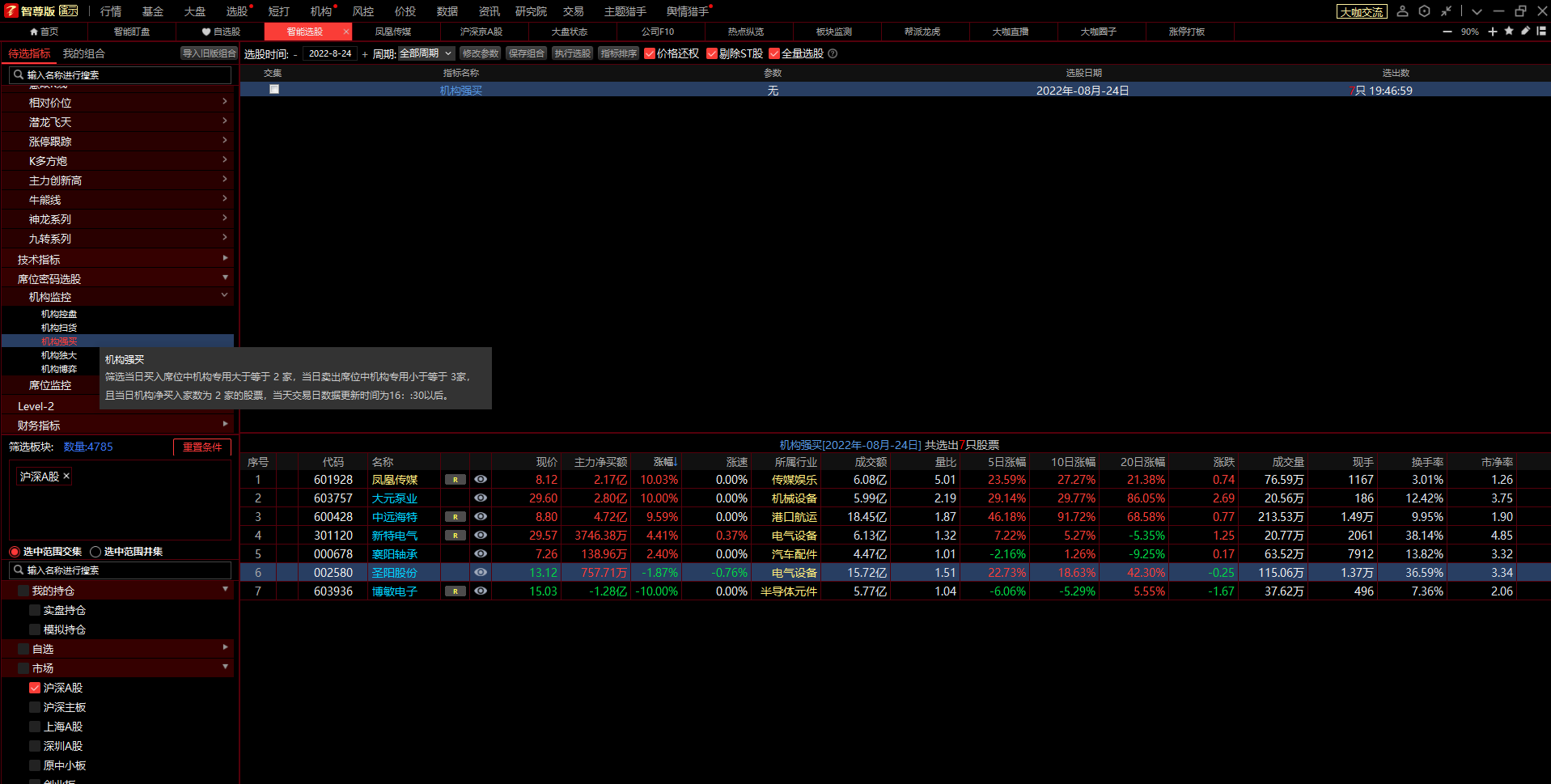This screenshot has width=1551, height=784.
Task: Collapse the 机构监控 group
Action: (118, 297)
